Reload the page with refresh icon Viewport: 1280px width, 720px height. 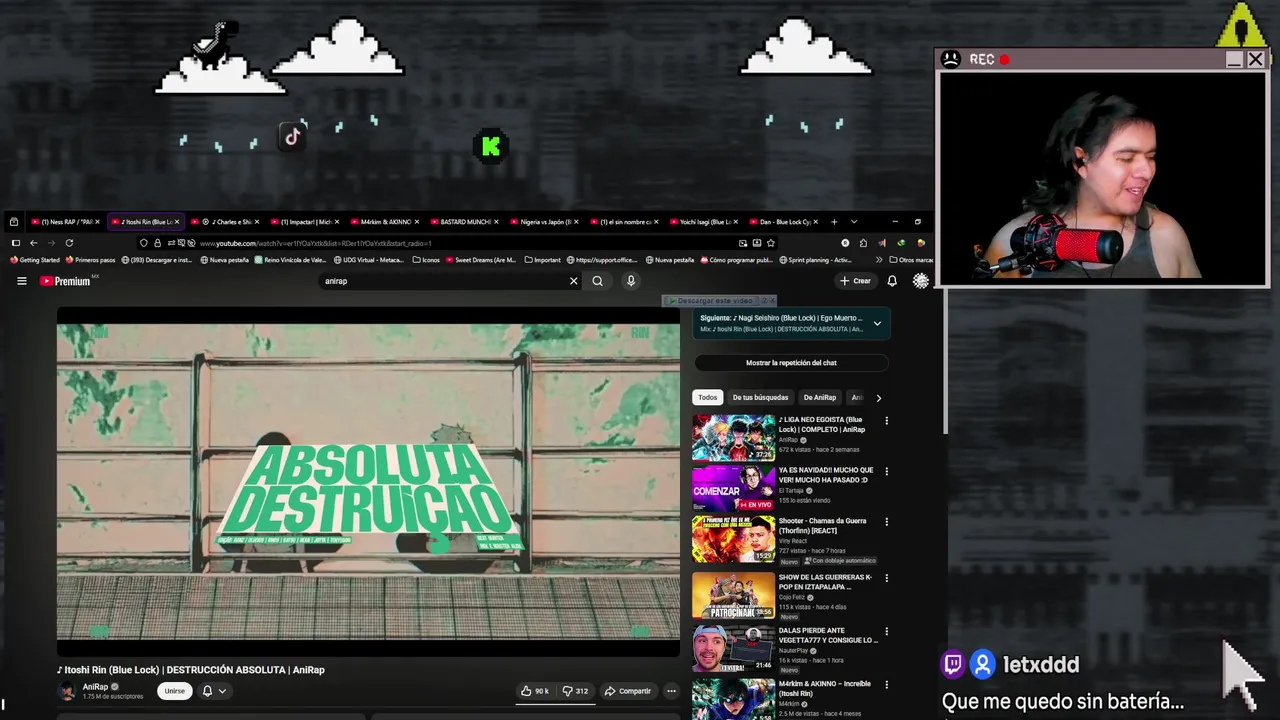tap(69, 243)
